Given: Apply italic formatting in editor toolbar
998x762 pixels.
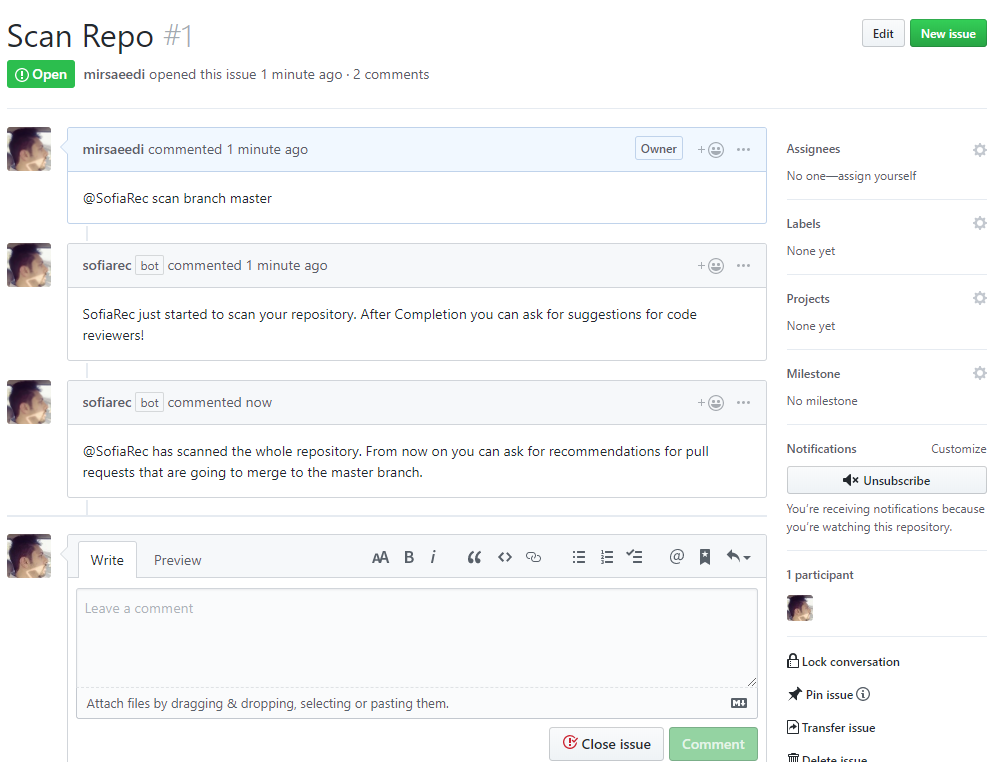Looking at the screenshot, I should (x=433, y=558).
